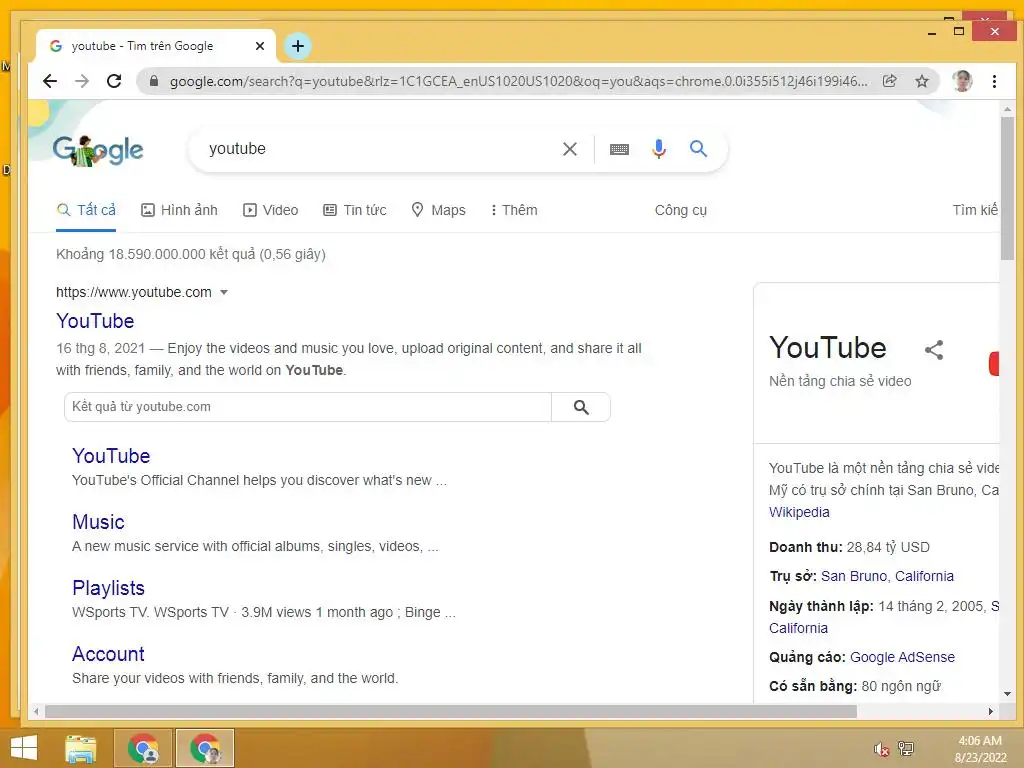Clear the search query with X
1024x768 pixels.
[569, 149]
